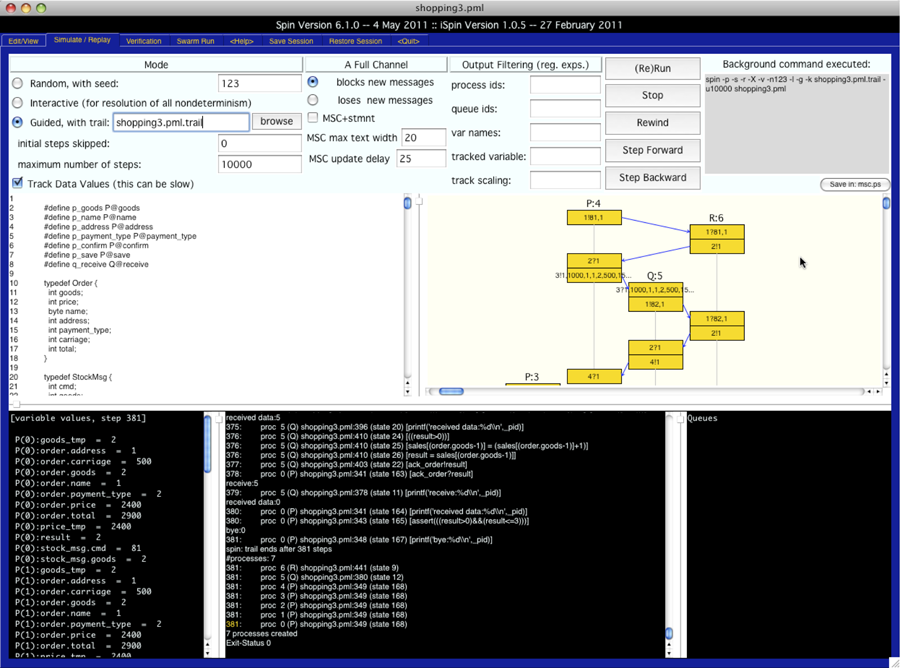Click the "1?82,1" box in the chart
Image resolution: width=900 pixels, height=668 pixels.
coord(717,319)
